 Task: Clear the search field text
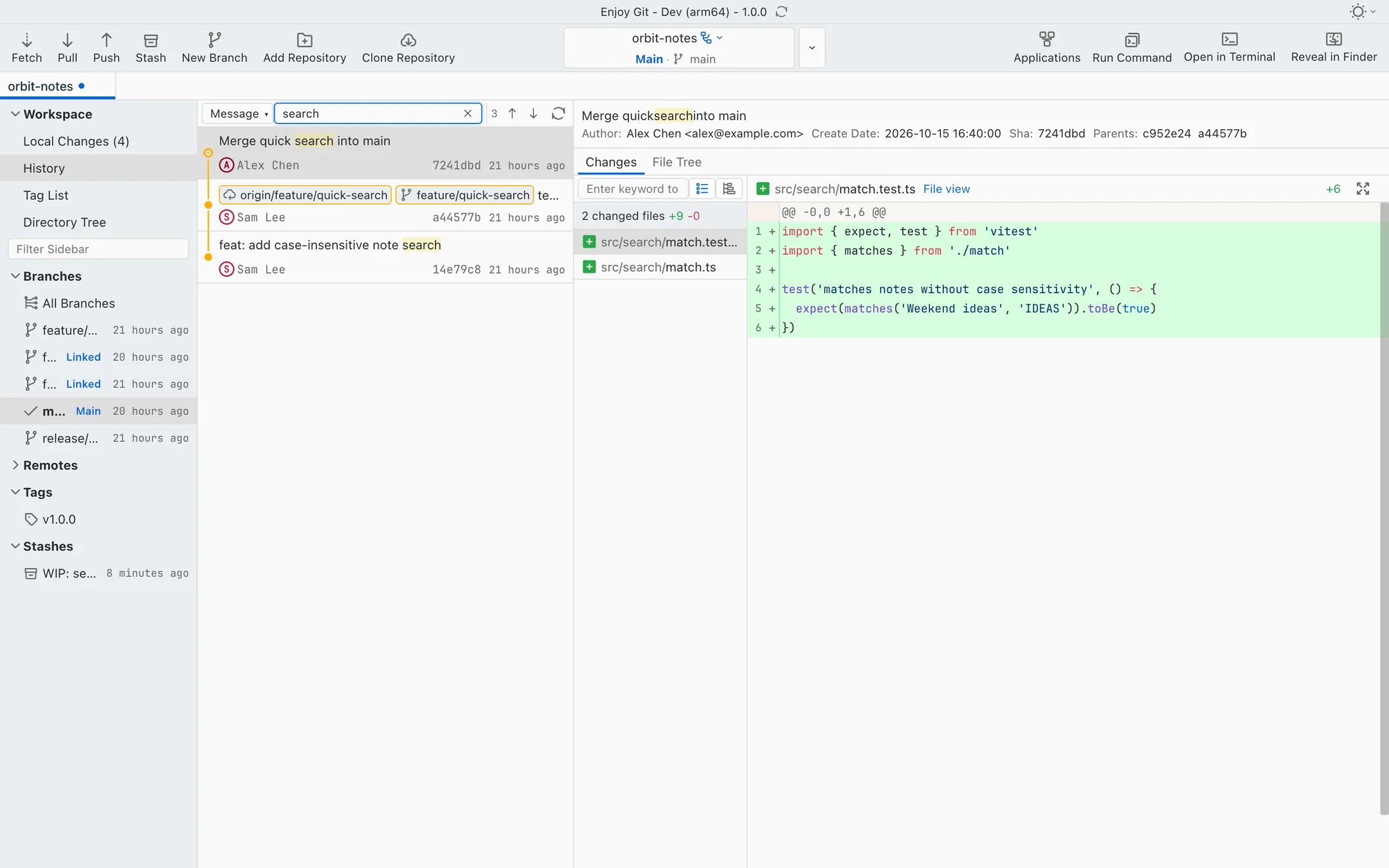click(x=468, y=113)
